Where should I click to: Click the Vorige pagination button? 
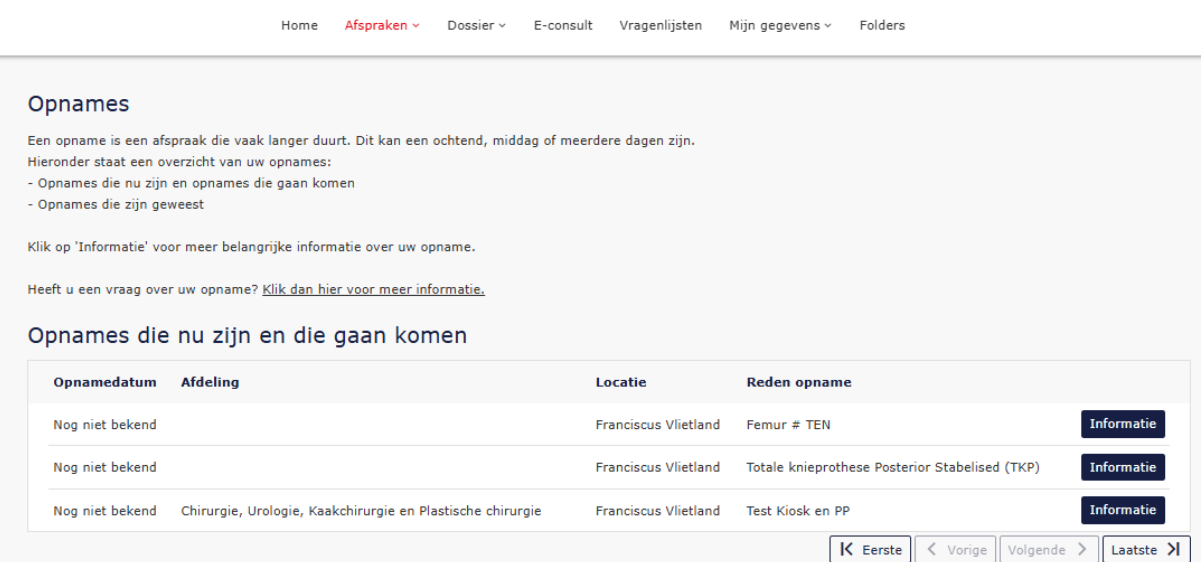tap(955, 550)
